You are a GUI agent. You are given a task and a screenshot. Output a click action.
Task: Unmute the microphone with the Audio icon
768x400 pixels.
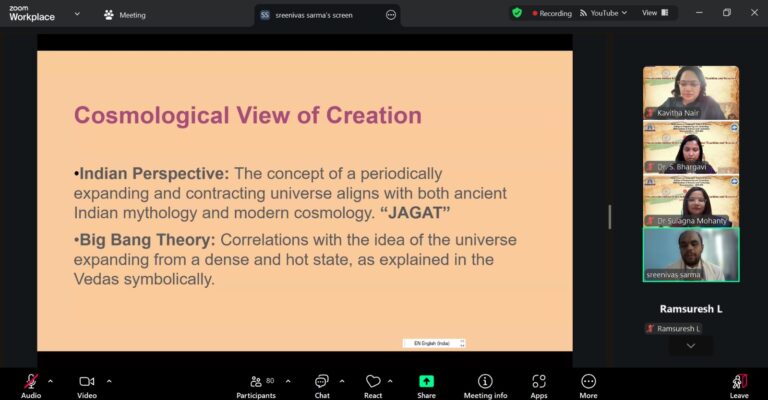click(x=31, y=381)
